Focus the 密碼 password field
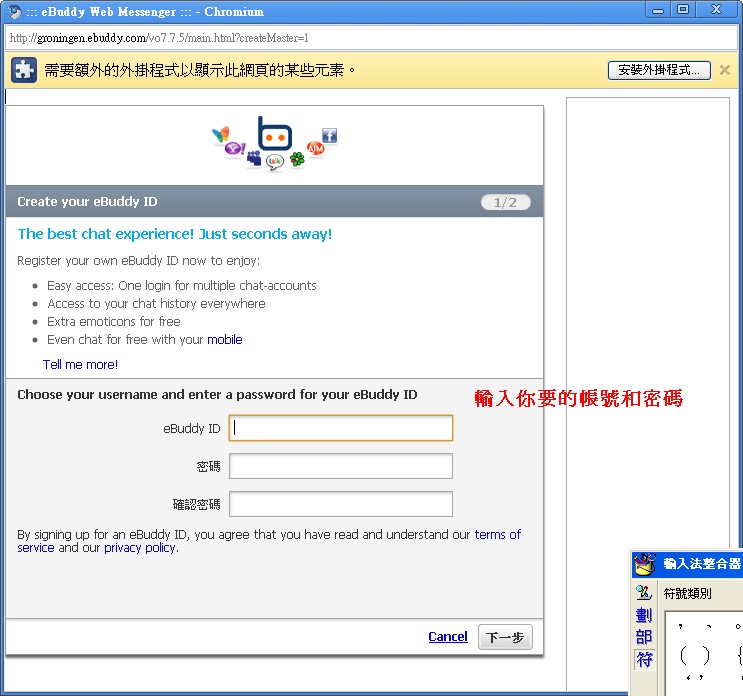Image resolution: width=743 pixels, height=696 pixels. pyautogui.click(x=341, y=466)
